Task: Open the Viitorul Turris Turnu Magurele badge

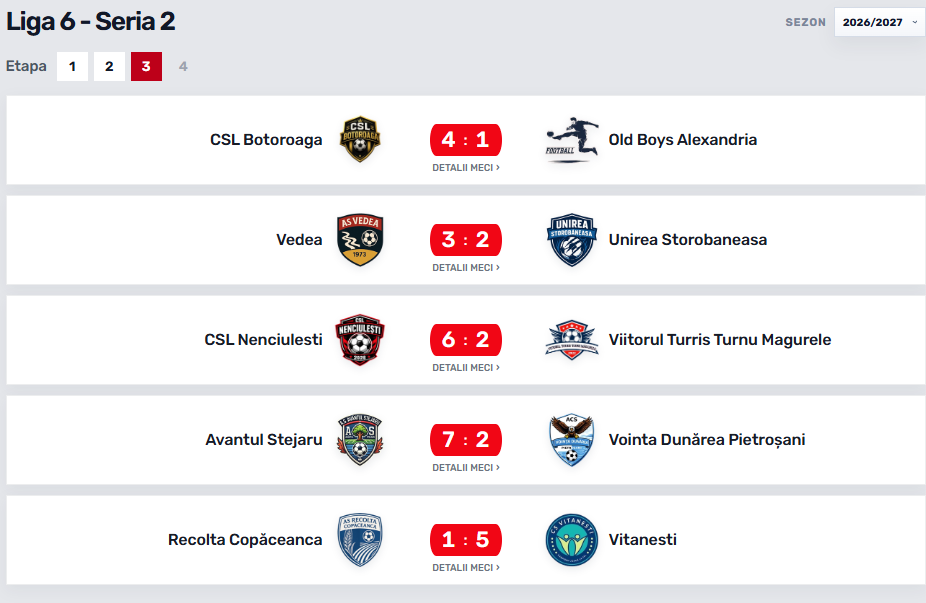Action: coord(571,340)
